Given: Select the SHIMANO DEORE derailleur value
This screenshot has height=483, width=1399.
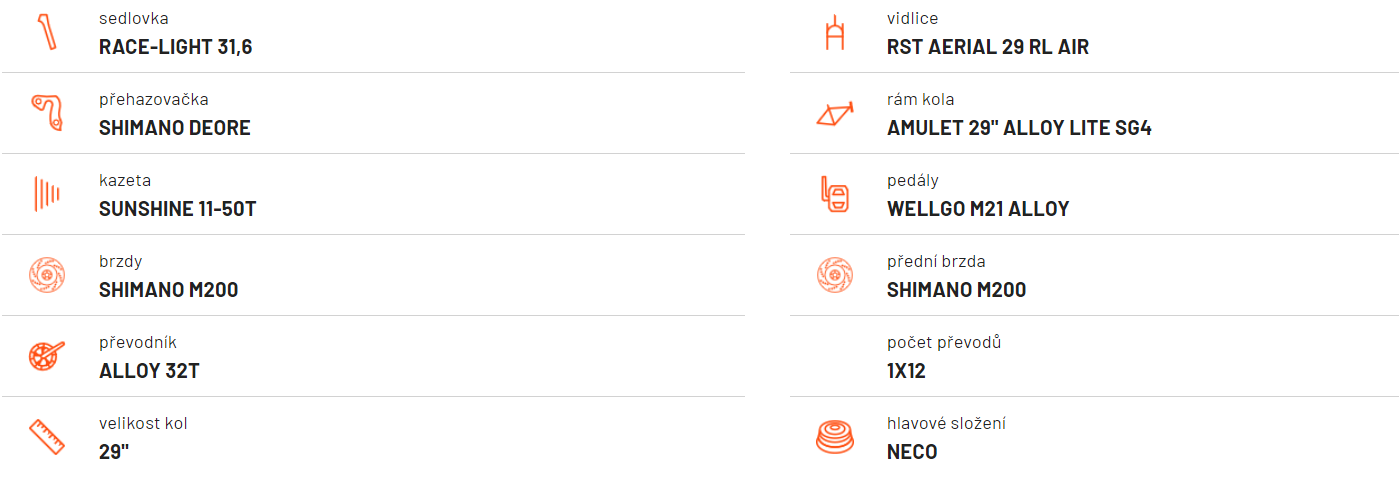Looking at the screenshot, I should click(175, 128).
